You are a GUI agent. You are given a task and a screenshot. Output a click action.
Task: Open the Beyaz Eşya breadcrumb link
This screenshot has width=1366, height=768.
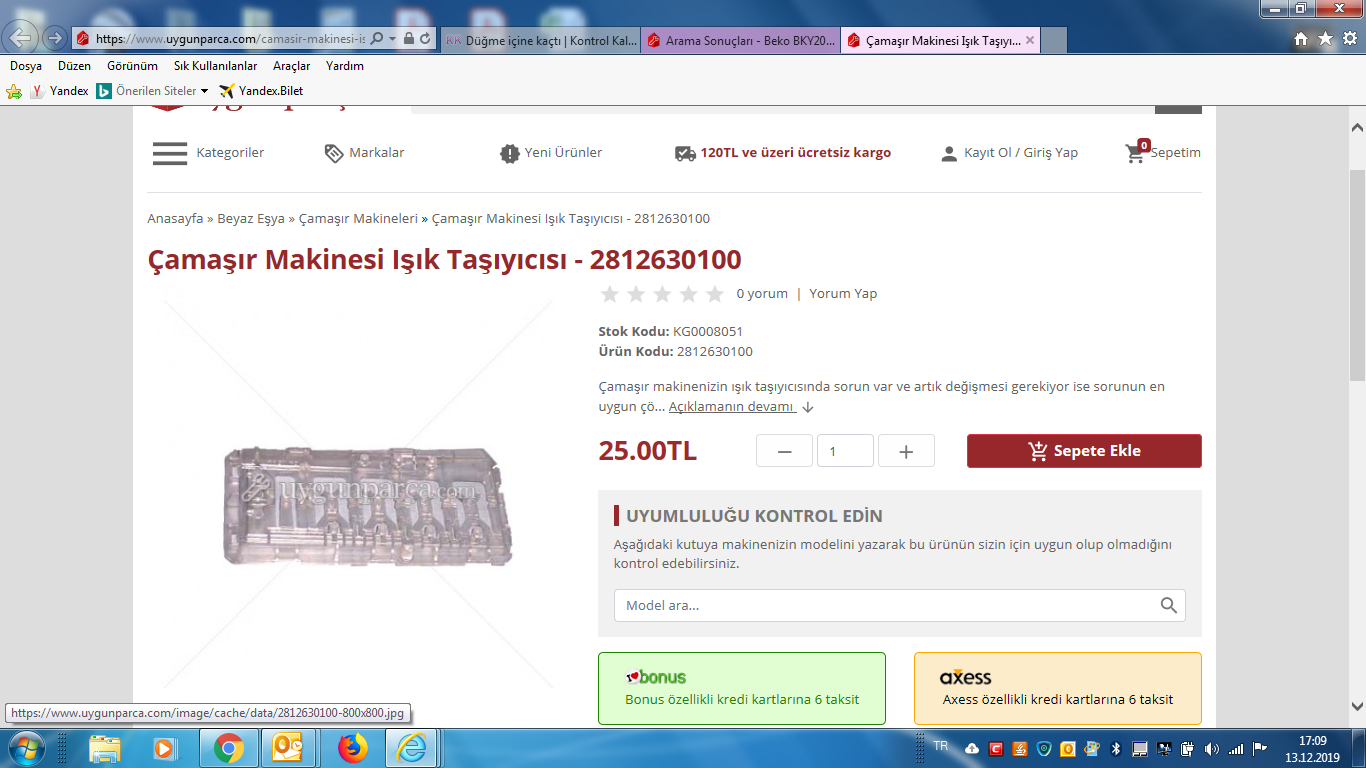pos(251,219)
